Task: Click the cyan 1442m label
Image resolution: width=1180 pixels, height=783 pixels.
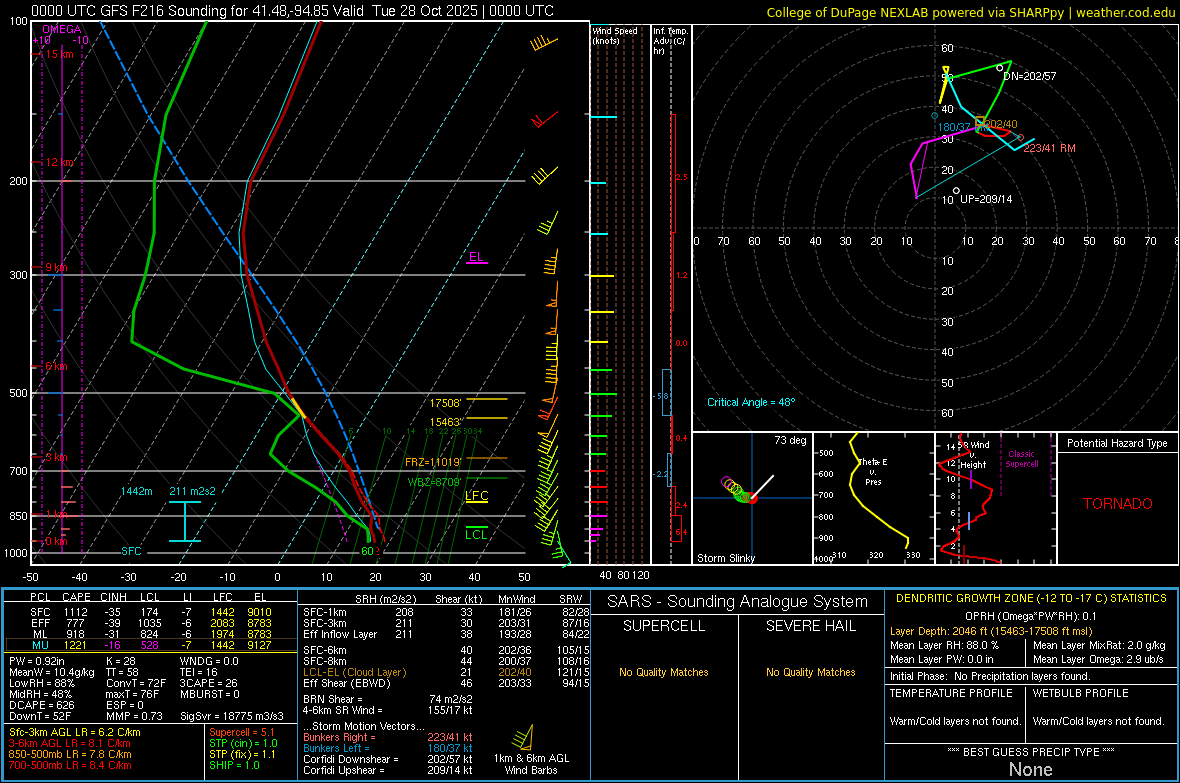Action: [x=136, y=491]
